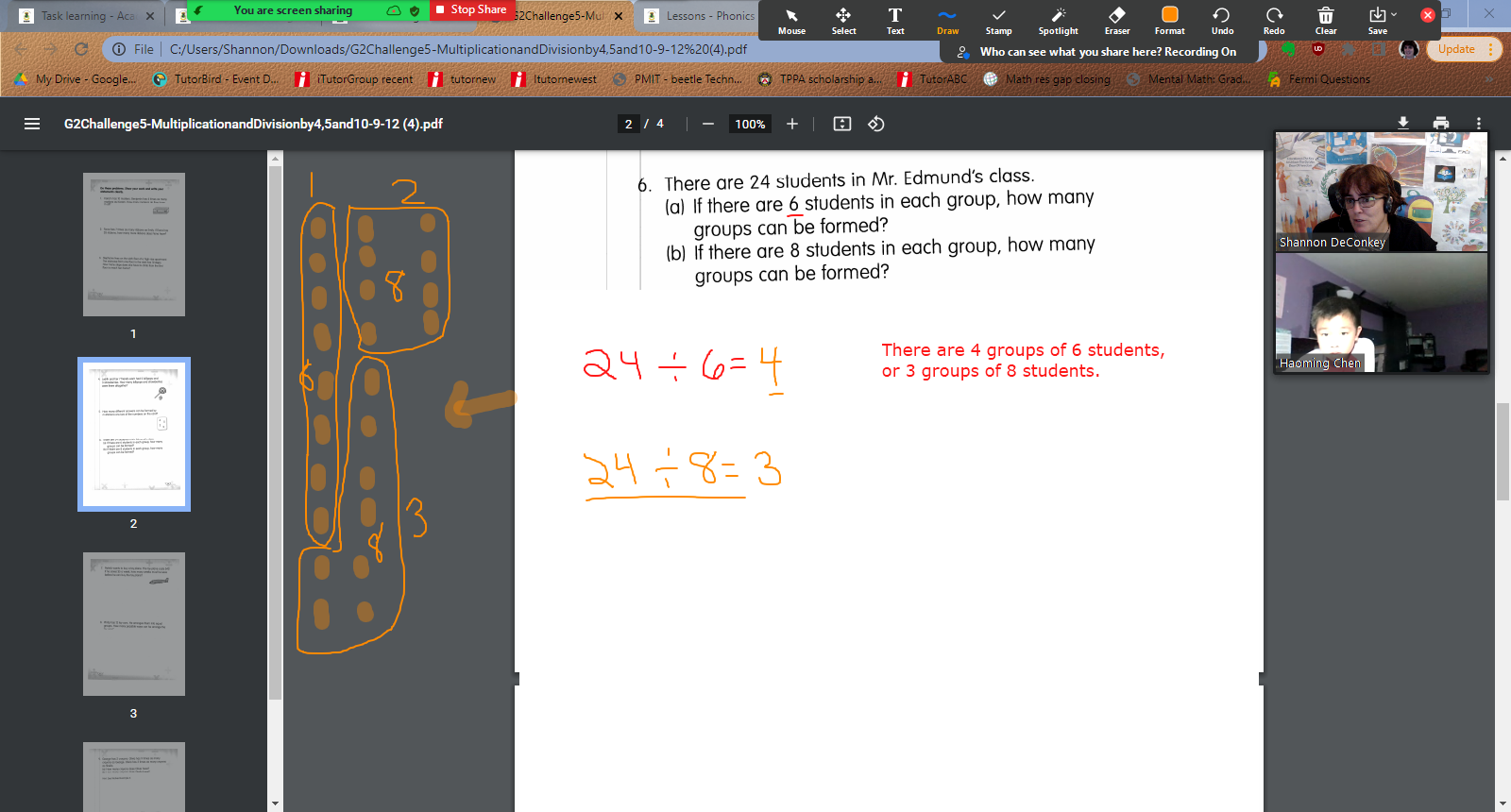Viewport: 1511px width, 812px height.
Task: Open the Evernote extension icon
Action: tap(1288, 49)
